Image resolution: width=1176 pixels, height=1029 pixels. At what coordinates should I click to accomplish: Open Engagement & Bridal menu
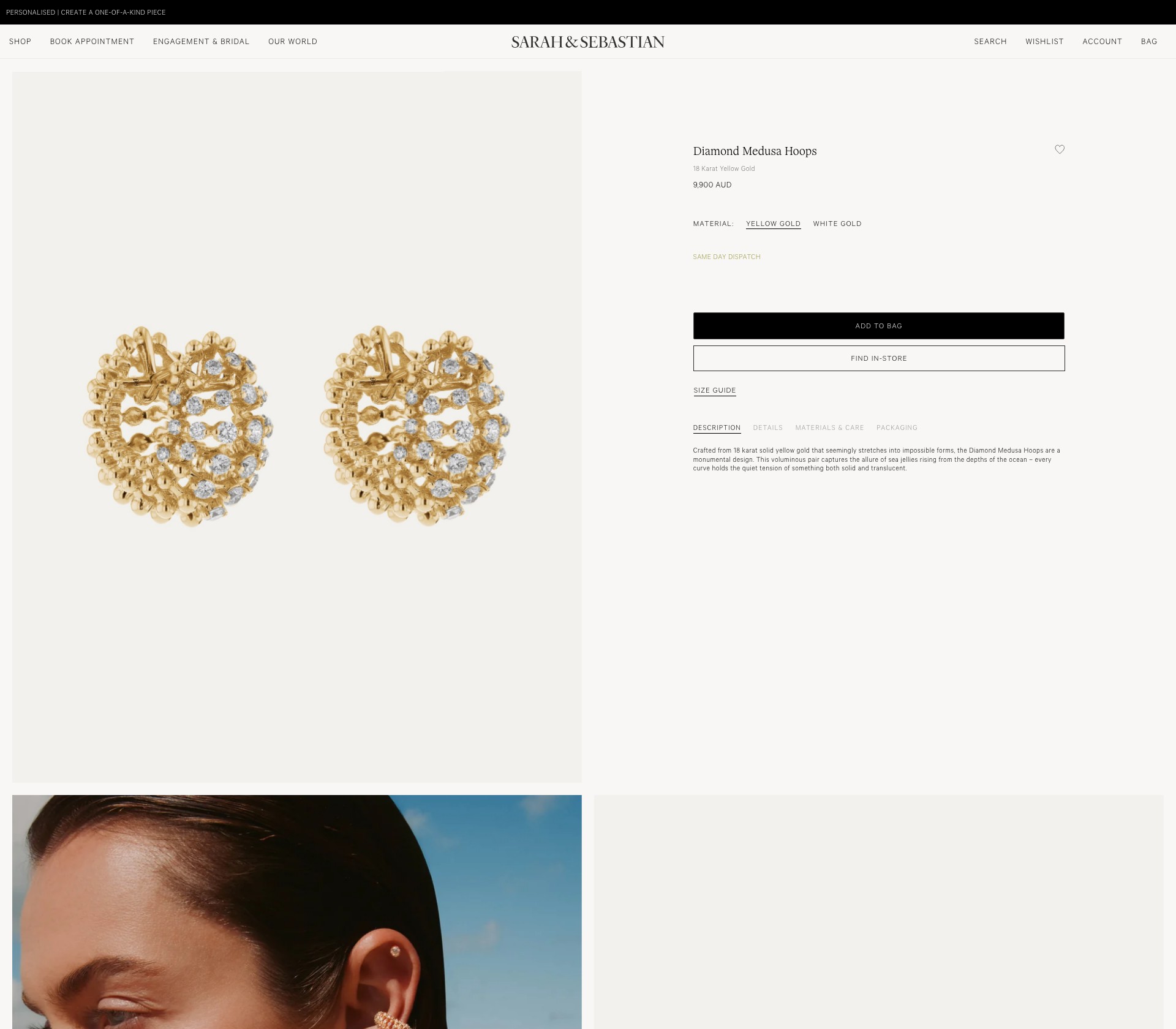point(201,42)
